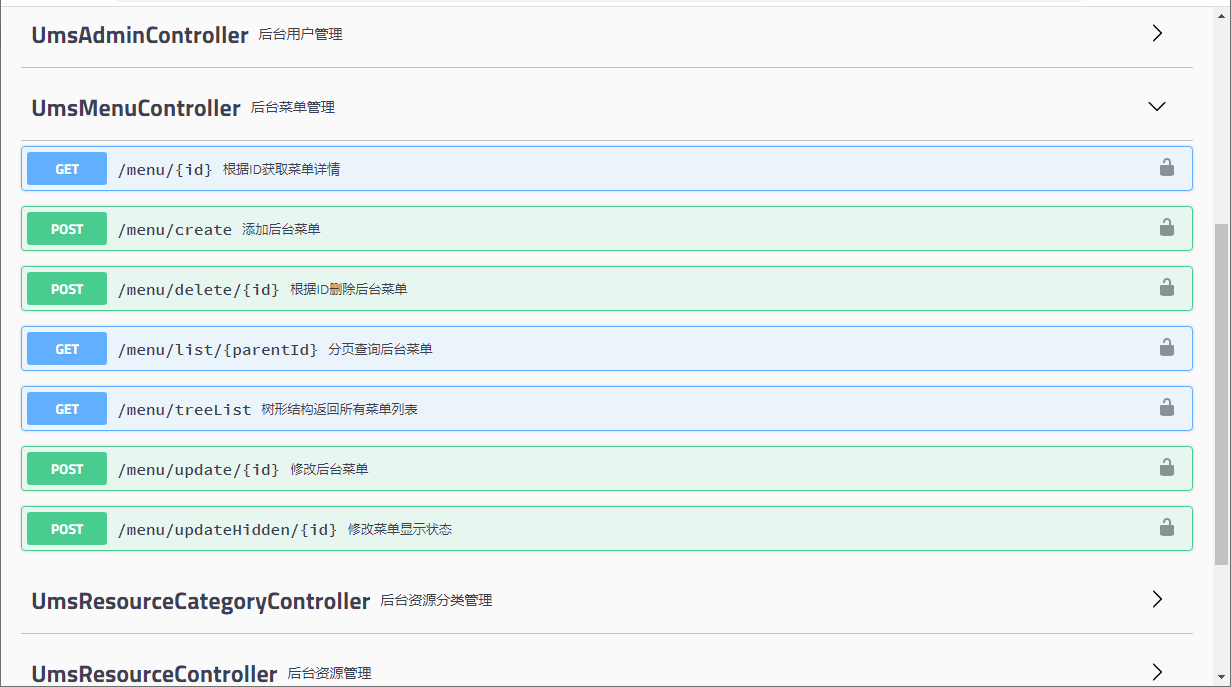The height and width of the screenshot is (687, 1231).
Task: Click the description 修改后台菜单
Action: [x=329, y=469]
